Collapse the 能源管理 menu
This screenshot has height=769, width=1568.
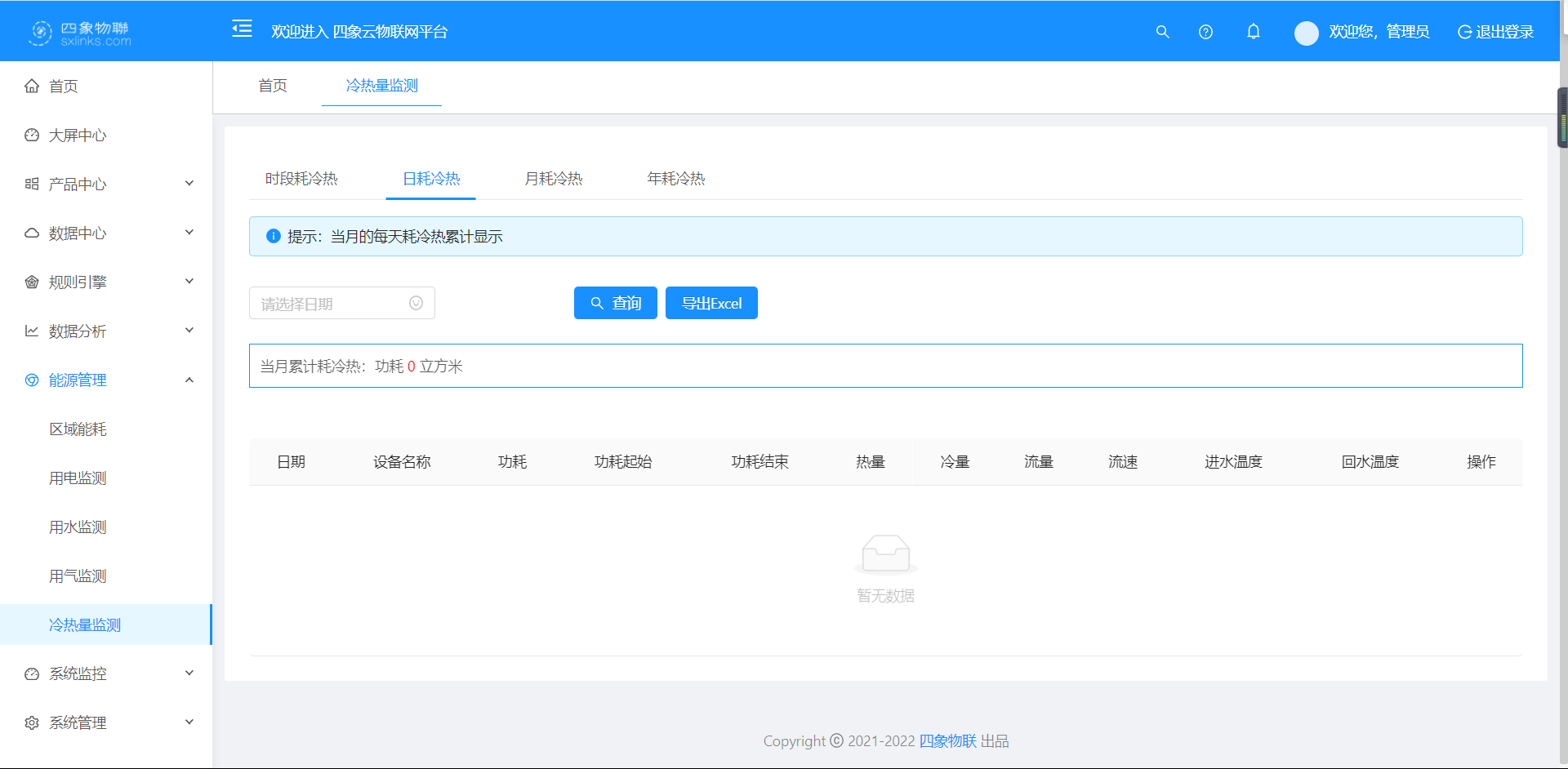106,380
